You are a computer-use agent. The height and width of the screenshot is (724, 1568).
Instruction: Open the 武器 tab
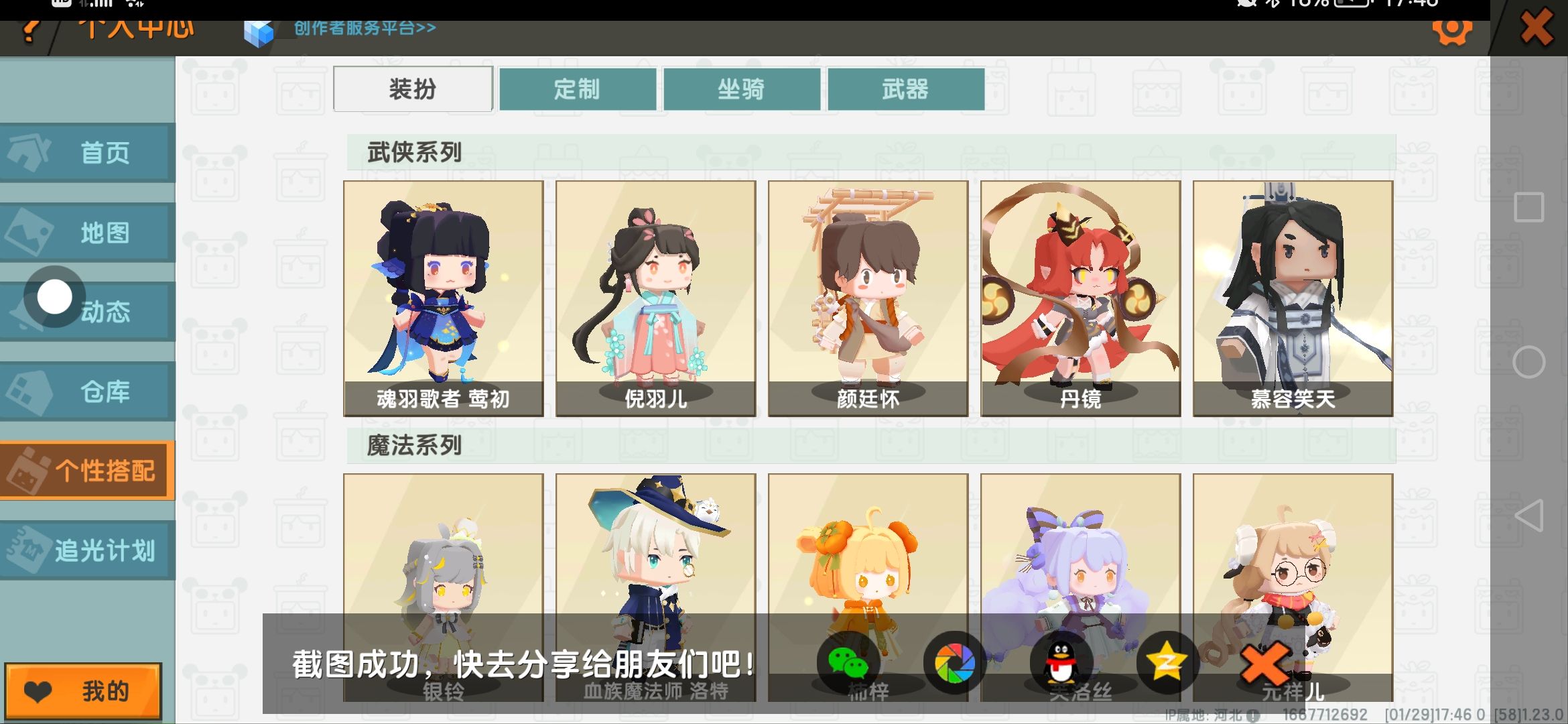click(x=905, y=89)
